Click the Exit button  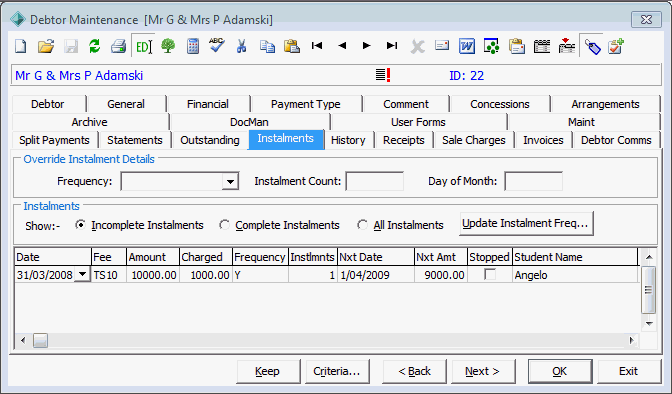tap(629, 371)
